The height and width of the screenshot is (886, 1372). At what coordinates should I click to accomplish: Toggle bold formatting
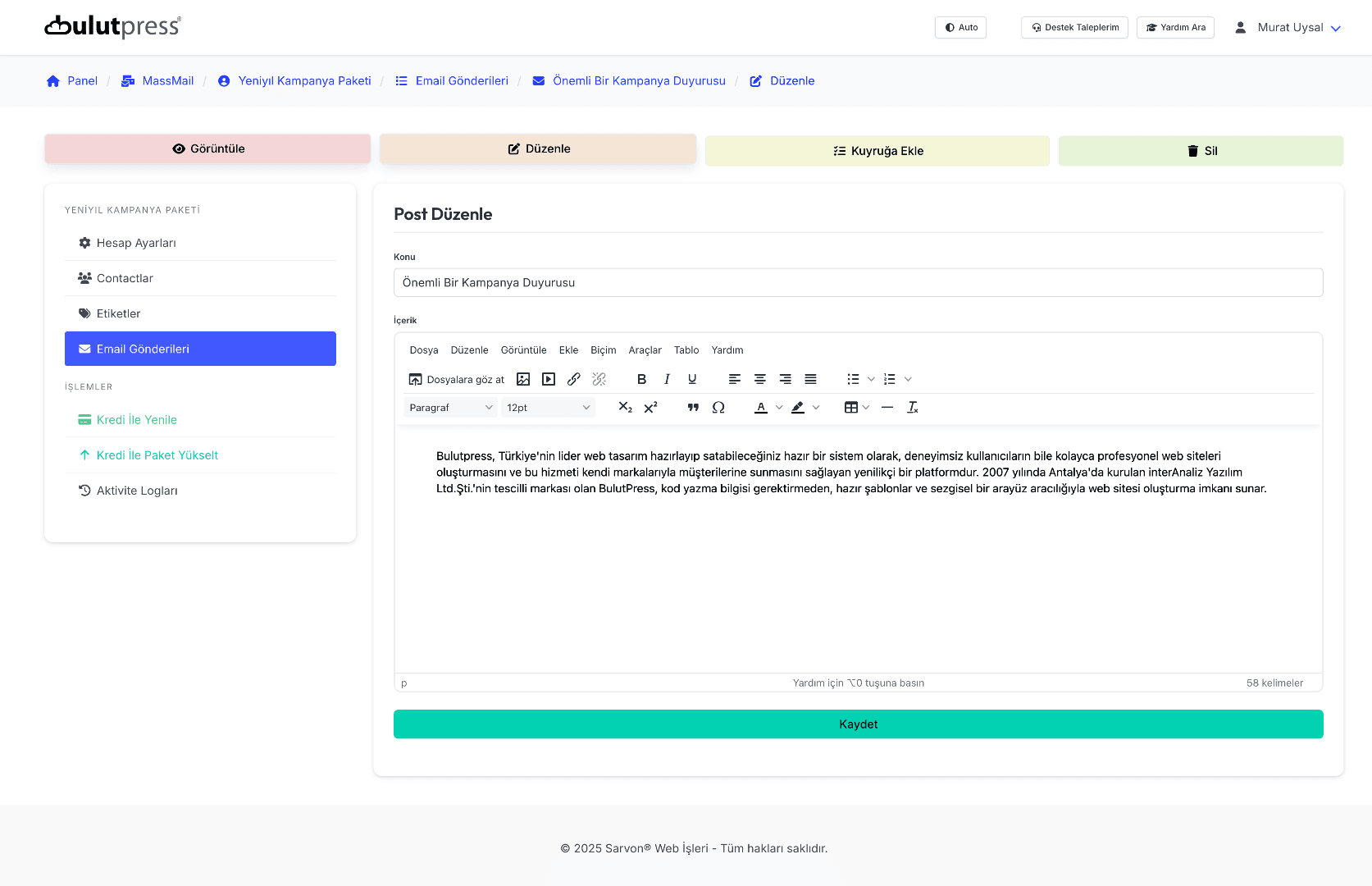(x=641, y=379)
